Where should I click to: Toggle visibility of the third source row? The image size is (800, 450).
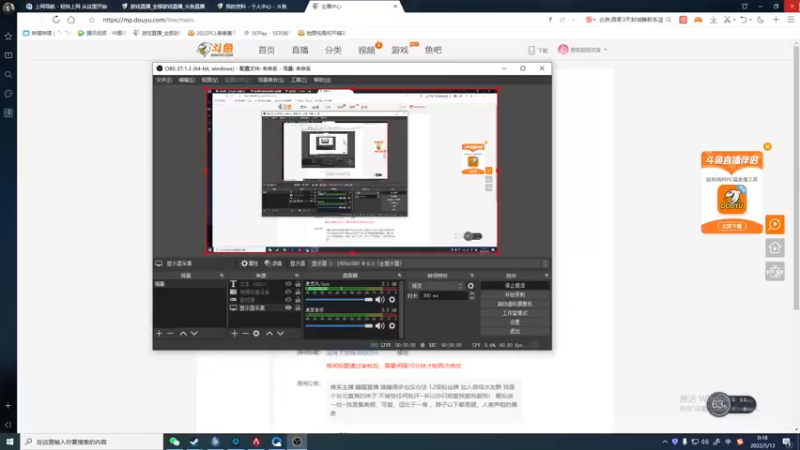[x=288, y=300]
